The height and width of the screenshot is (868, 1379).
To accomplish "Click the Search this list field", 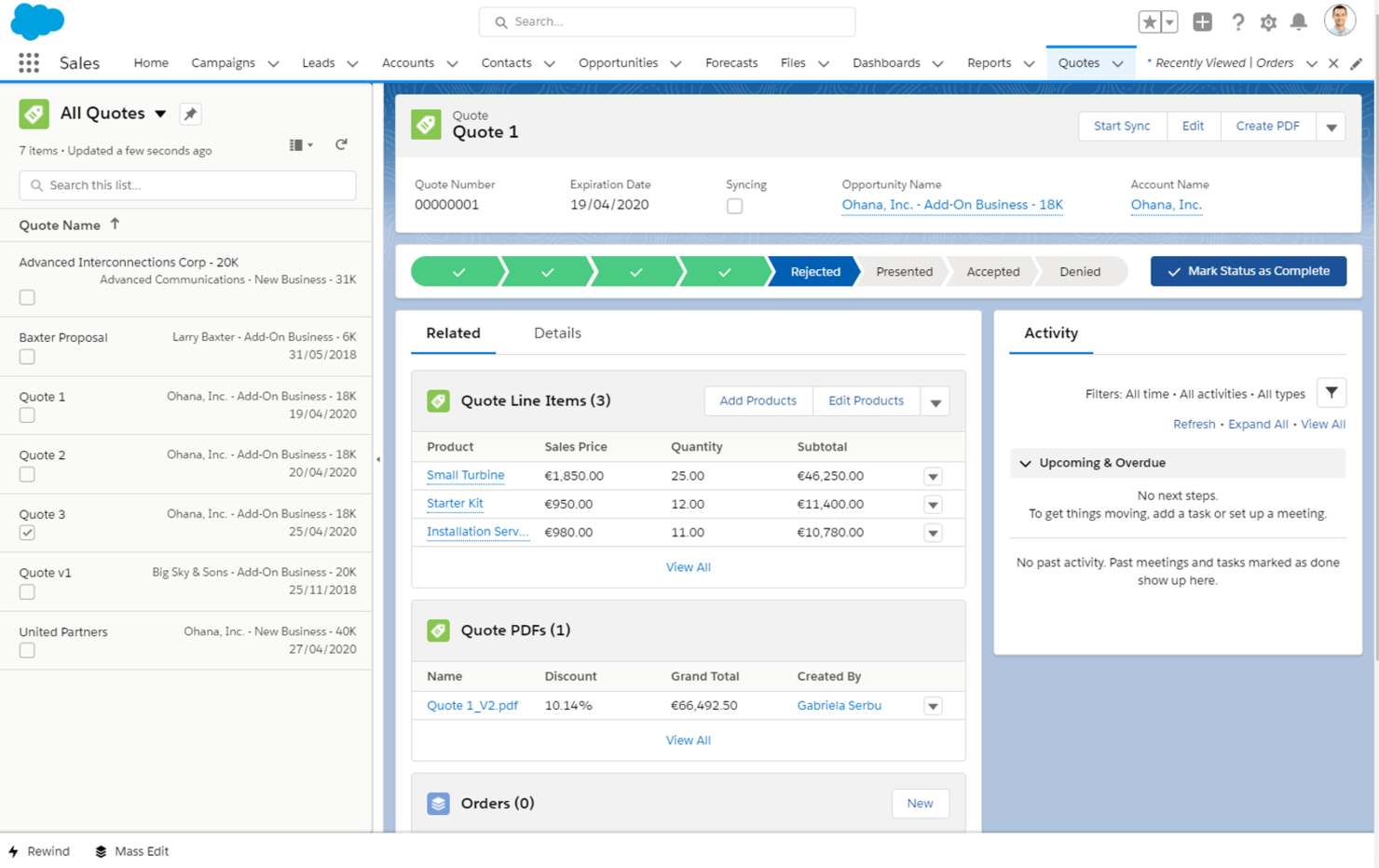I will (x=187, y=185).
